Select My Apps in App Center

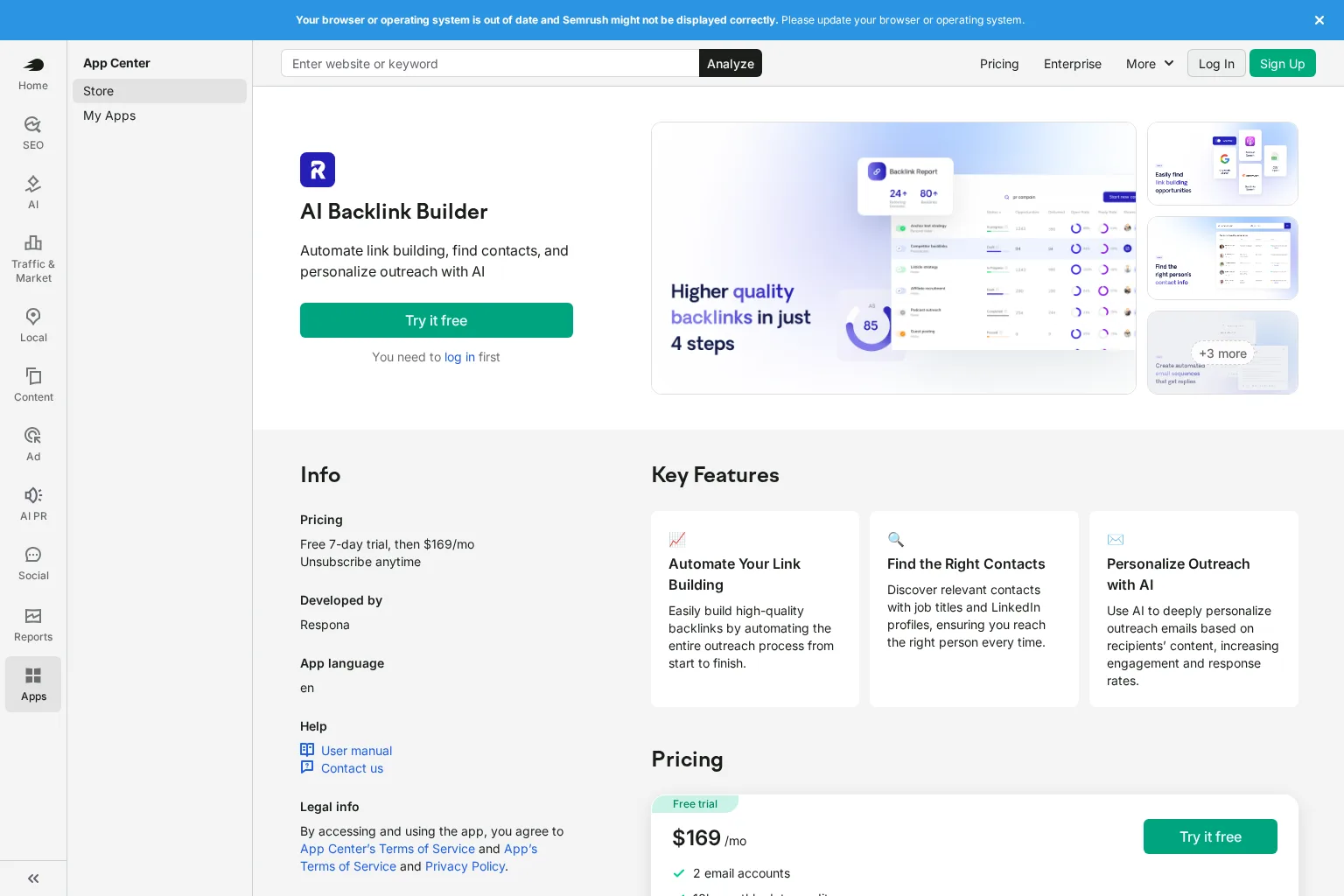(x=159, y=115)
